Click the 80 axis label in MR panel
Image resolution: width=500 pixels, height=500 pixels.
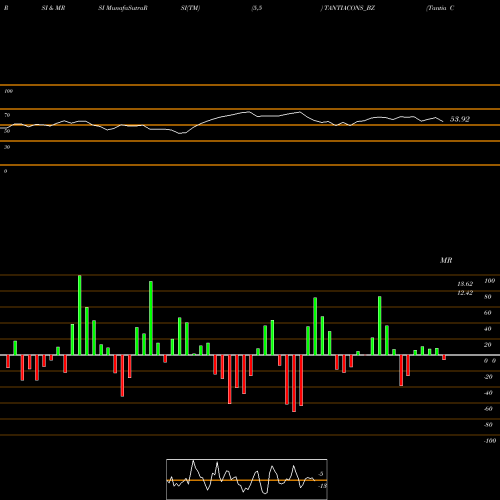(x=487, y=297)
